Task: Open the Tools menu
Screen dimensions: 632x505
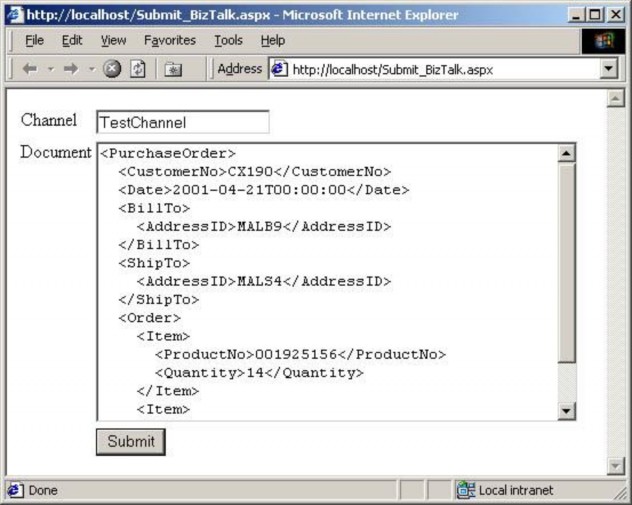Action: [x=228, y=40]
